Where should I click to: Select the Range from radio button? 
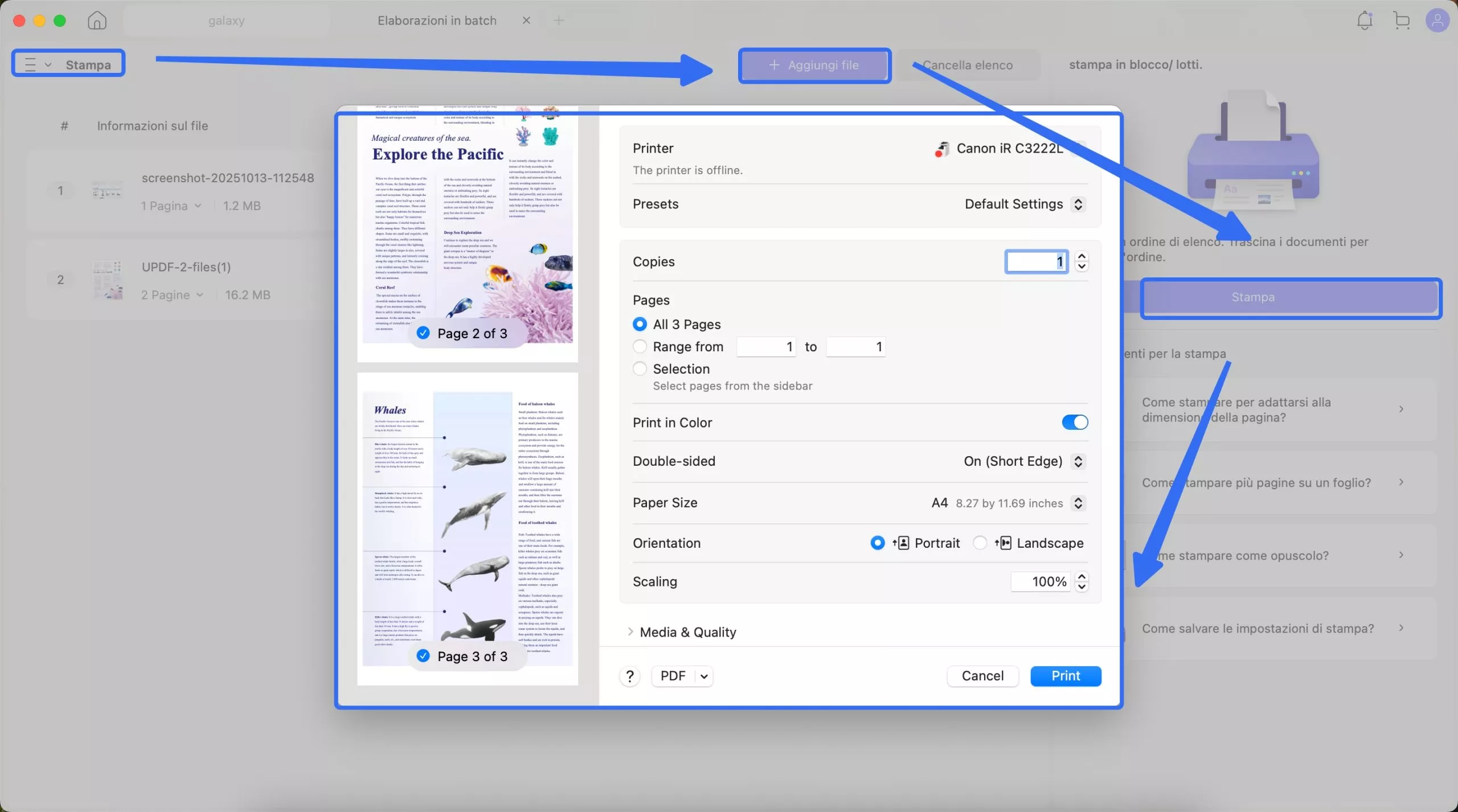click(x=640, y=347)
